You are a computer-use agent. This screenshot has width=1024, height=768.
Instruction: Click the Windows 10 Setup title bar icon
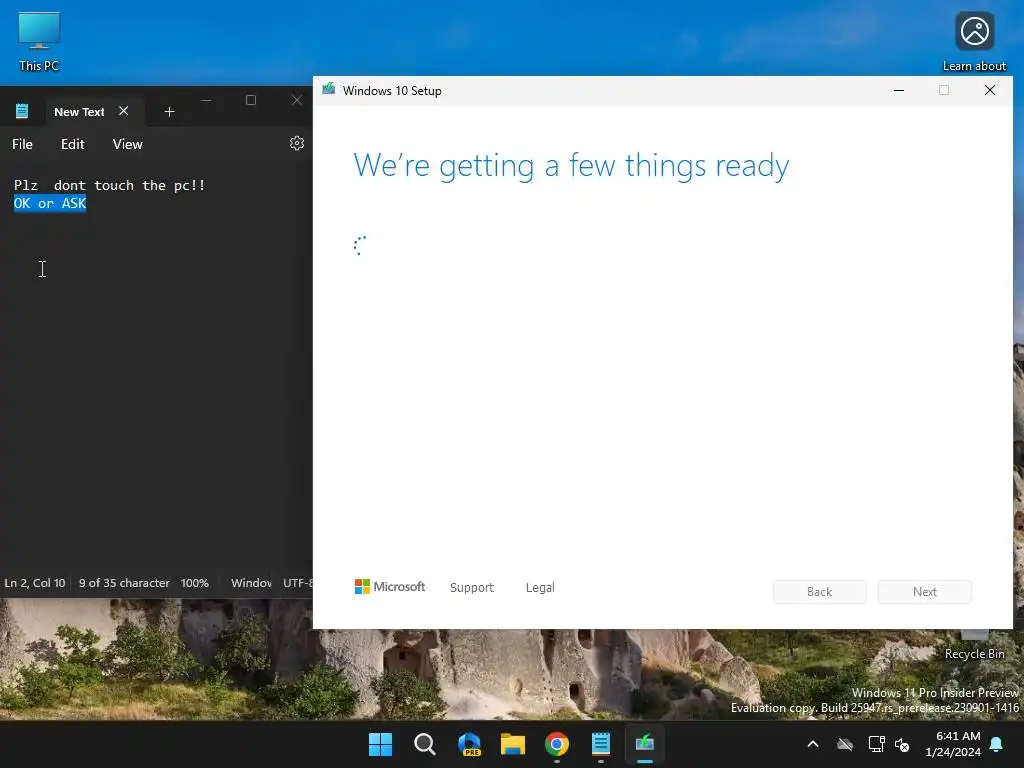(x=328, y=89)
